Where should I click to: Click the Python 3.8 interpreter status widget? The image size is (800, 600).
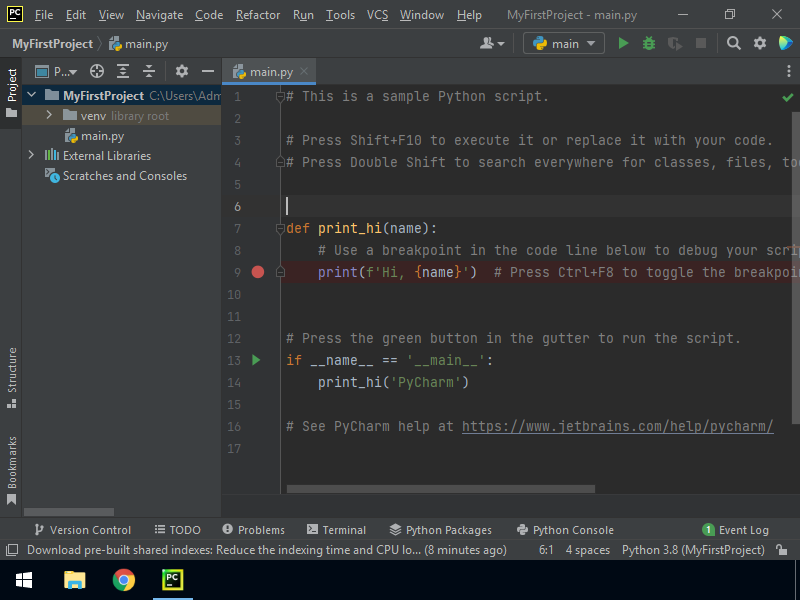click(x=693, y=550)
